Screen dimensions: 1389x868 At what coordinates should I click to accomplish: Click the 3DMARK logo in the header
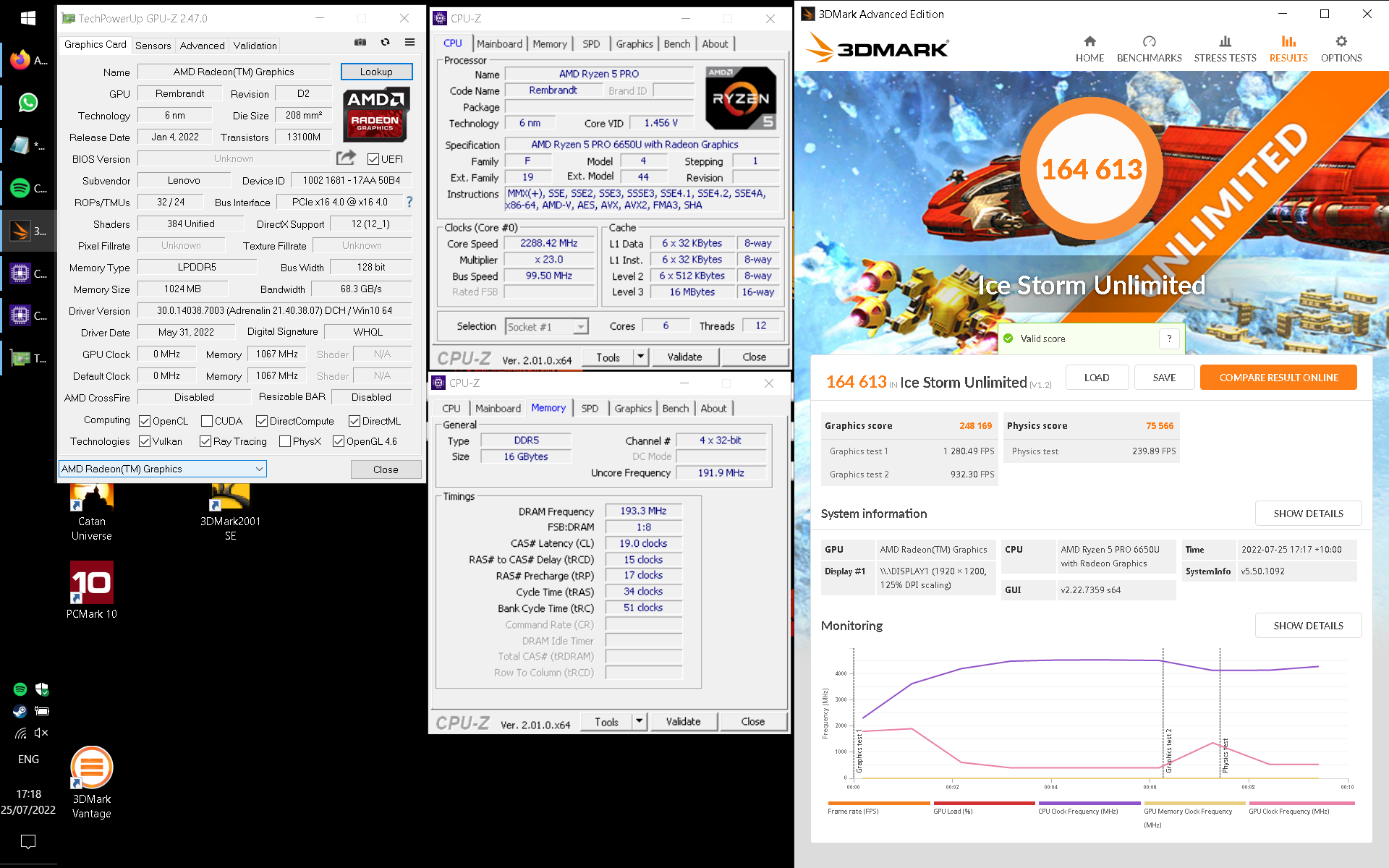click(x=878, y=48)
